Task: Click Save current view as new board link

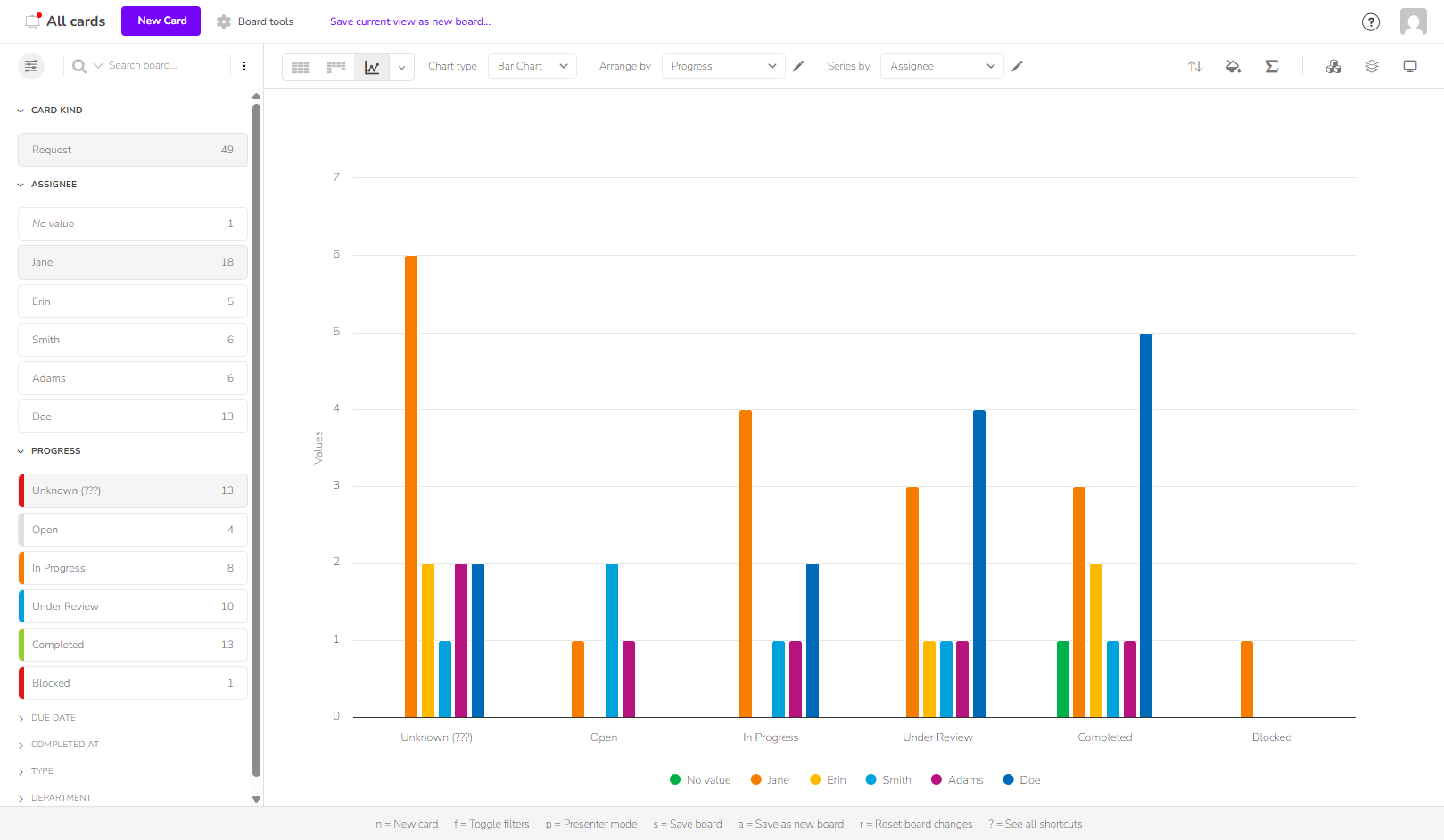Action: click(409, 21)
